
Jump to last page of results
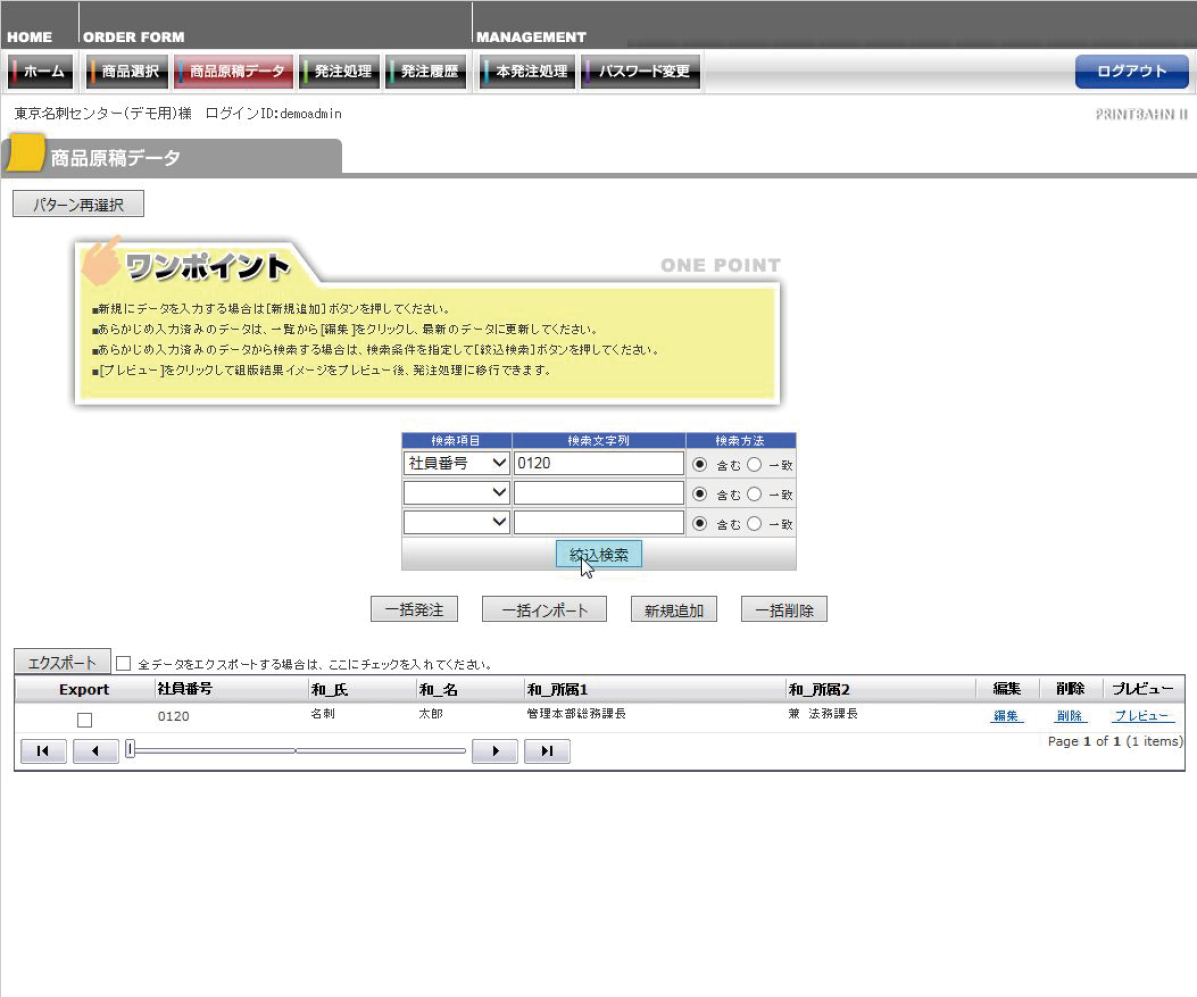coord(546,751)
